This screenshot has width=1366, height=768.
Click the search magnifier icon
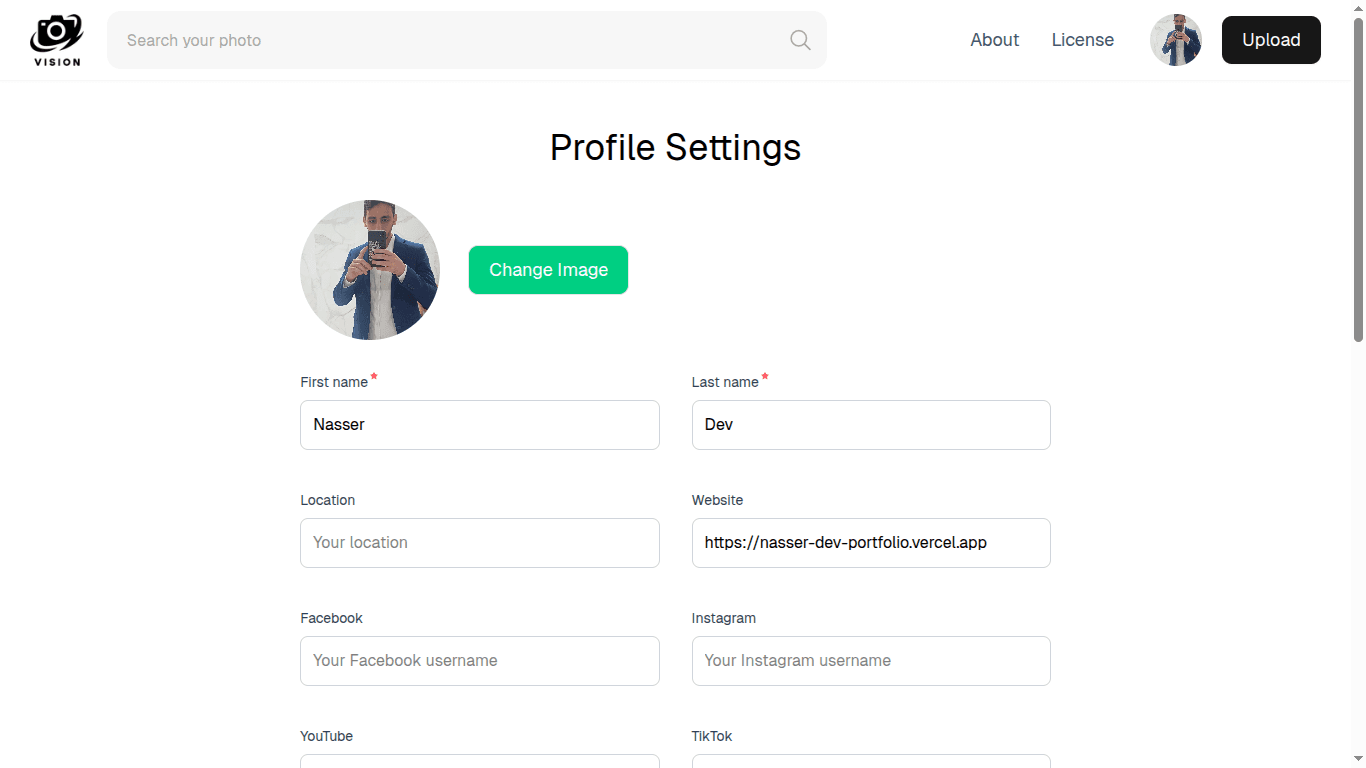[799, 40]
